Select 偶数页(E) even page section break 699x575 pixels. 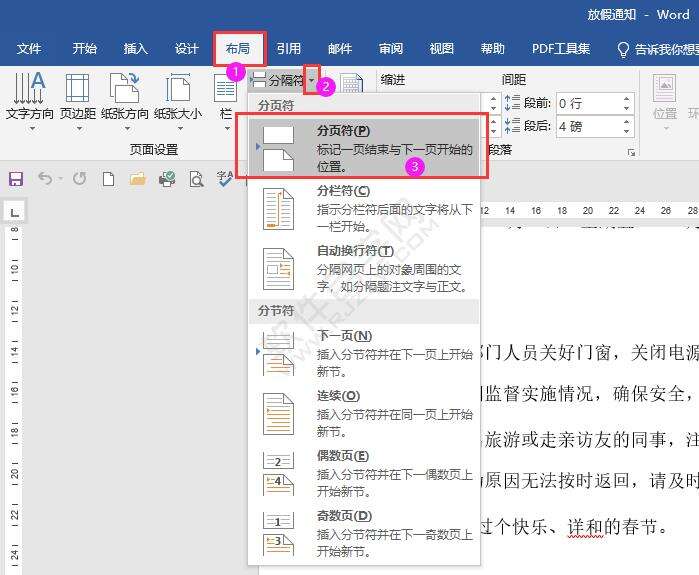[x=363, y=473]
